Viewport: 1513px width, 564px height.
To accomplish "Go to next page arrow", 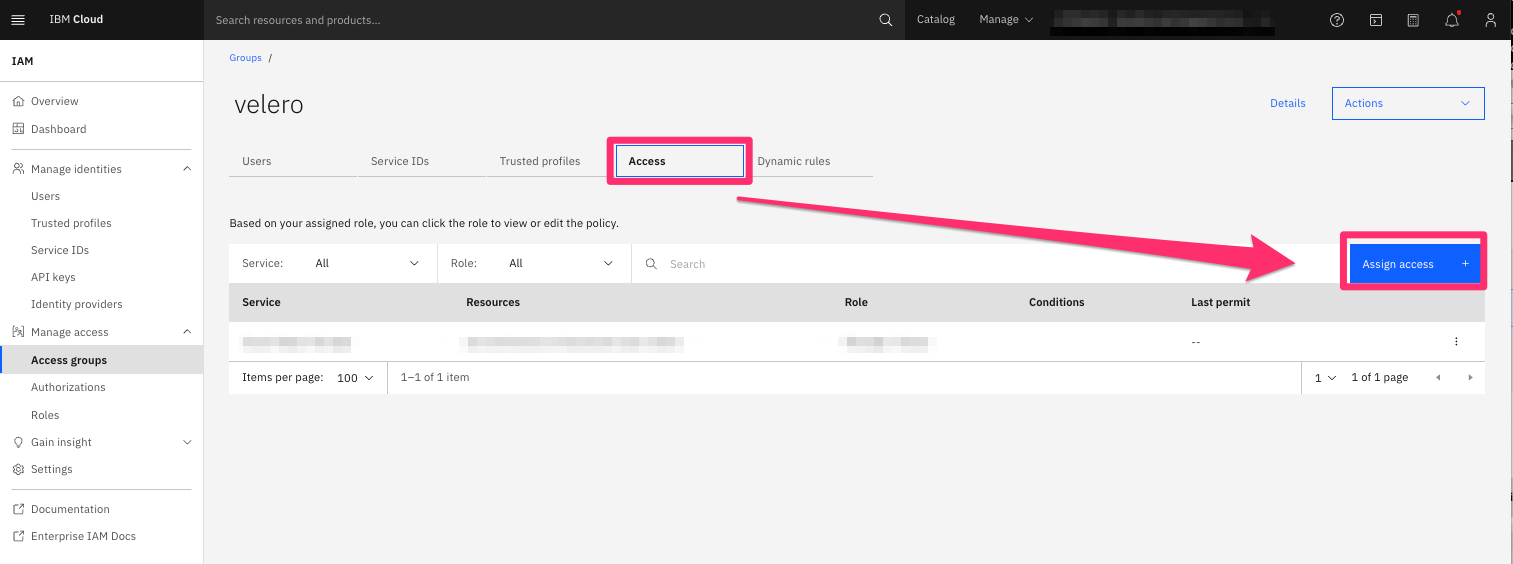I will click(1470, 378).
